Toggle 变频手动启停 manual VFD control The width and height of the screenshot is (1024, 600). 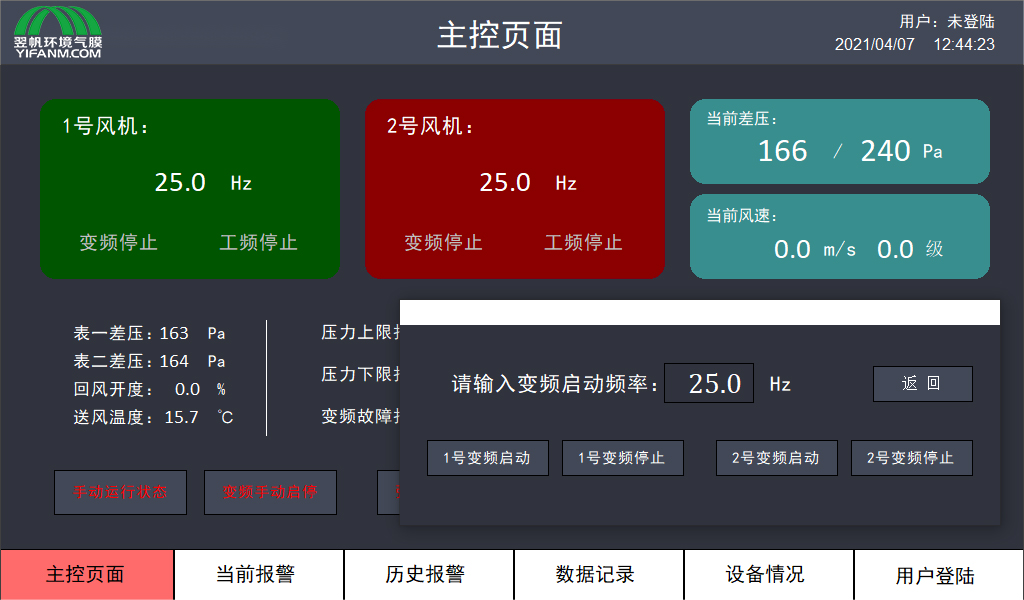270,492
